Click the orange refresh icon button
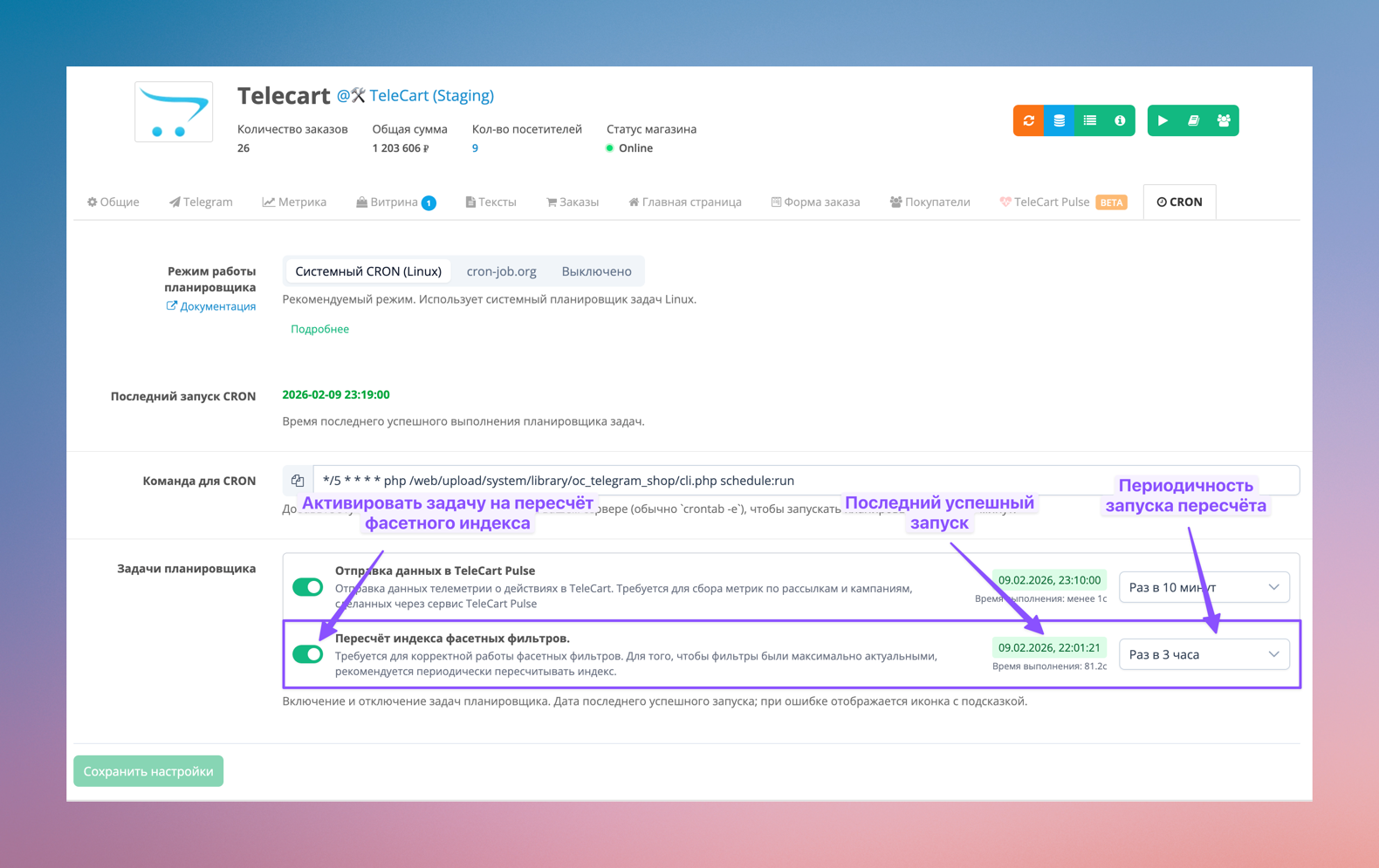The width and height of the screenshot is (1379, 868). coord(1028,120)
